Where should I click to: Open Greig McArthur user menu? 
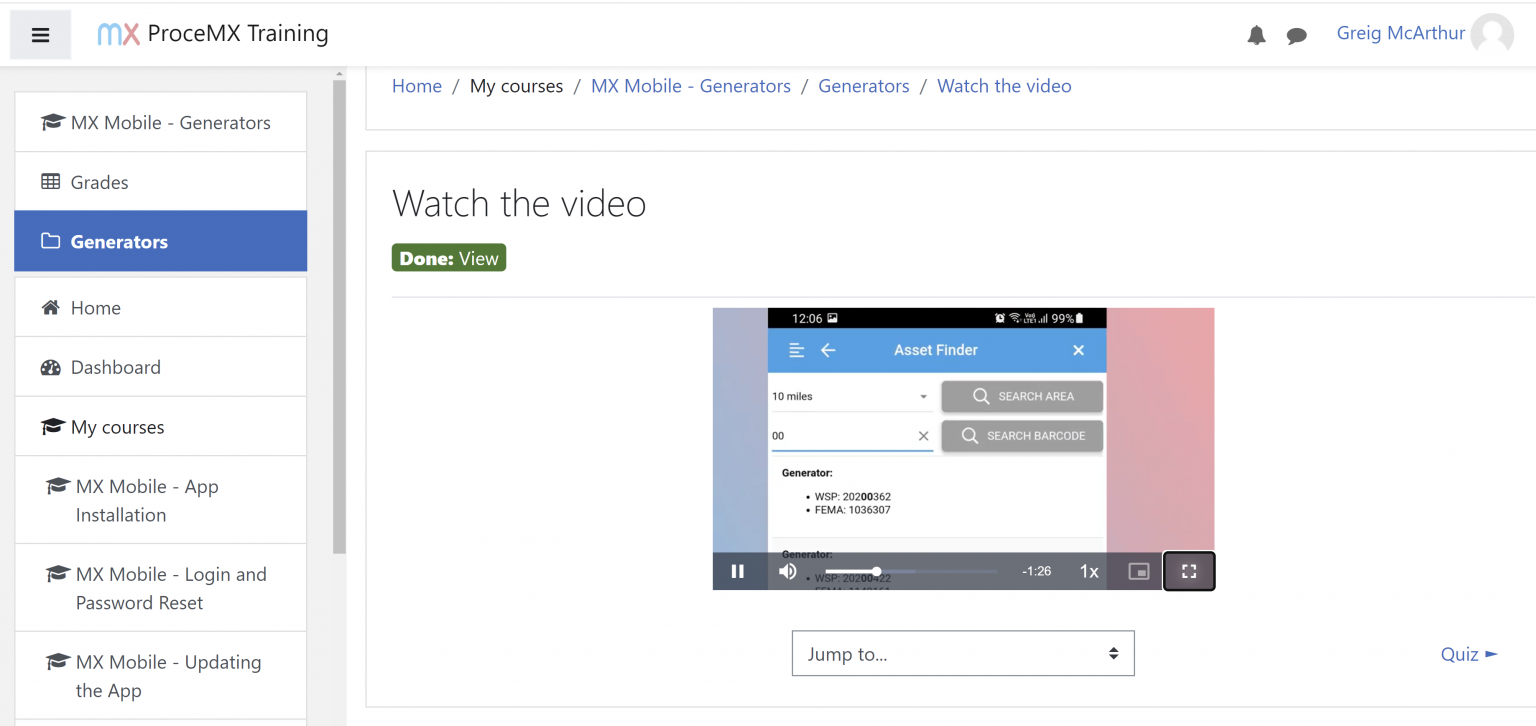click(x=1400, y=33)
